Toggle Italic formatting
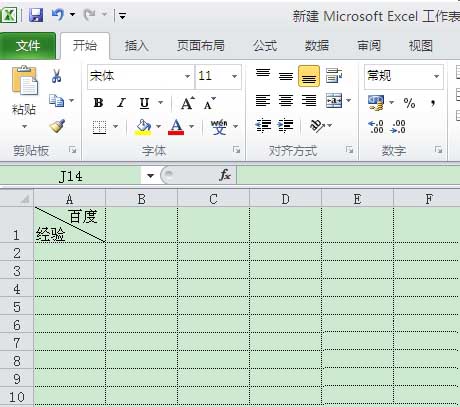 click(x=121, y=103)
